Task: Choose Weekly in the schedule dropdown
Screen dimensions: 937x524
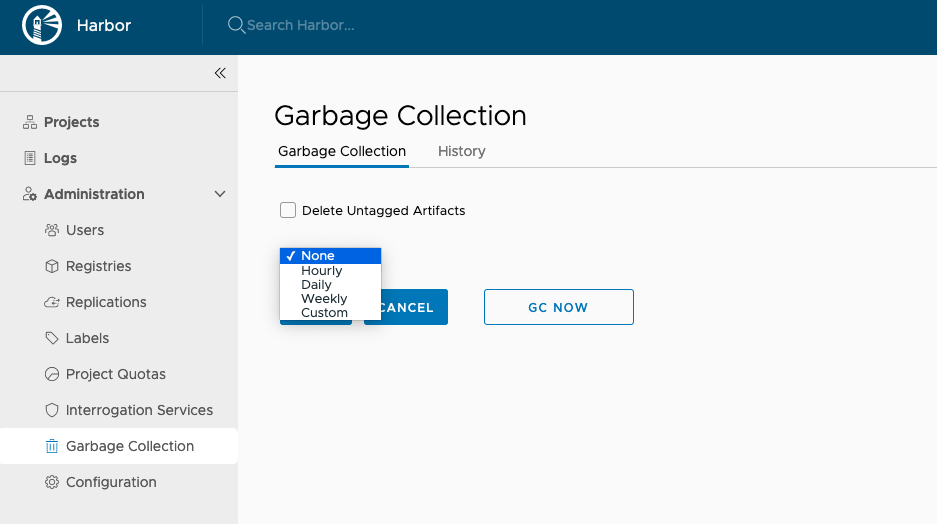Action: click(324, 298)
